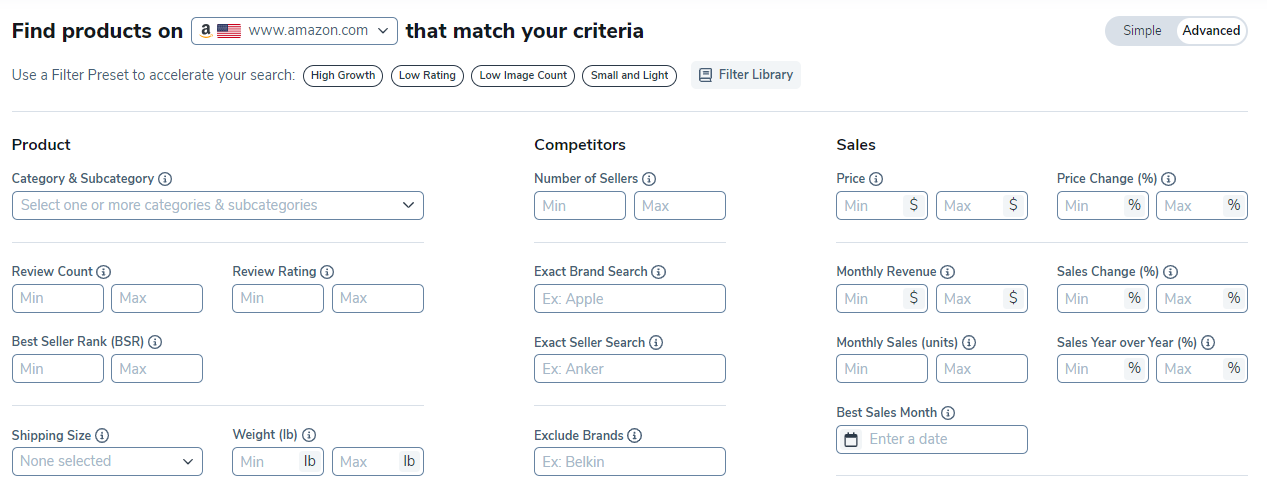The image size is (1267, 494).
Task: Select the Advanced mode toggle
Action: (1211, 31)
